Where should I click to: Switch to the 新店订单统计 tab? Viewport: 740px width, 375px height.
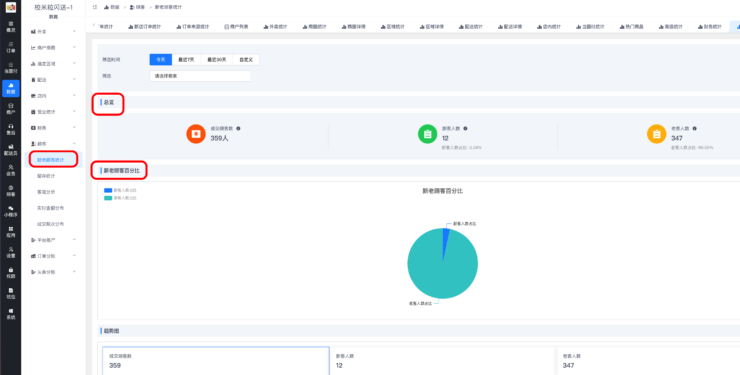144,27
